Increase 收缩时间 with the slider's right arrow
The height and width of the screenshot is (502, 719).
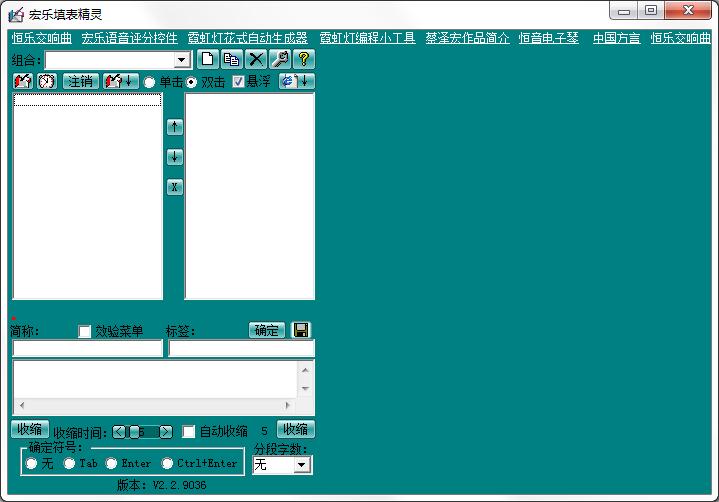(x=166, y=432)
